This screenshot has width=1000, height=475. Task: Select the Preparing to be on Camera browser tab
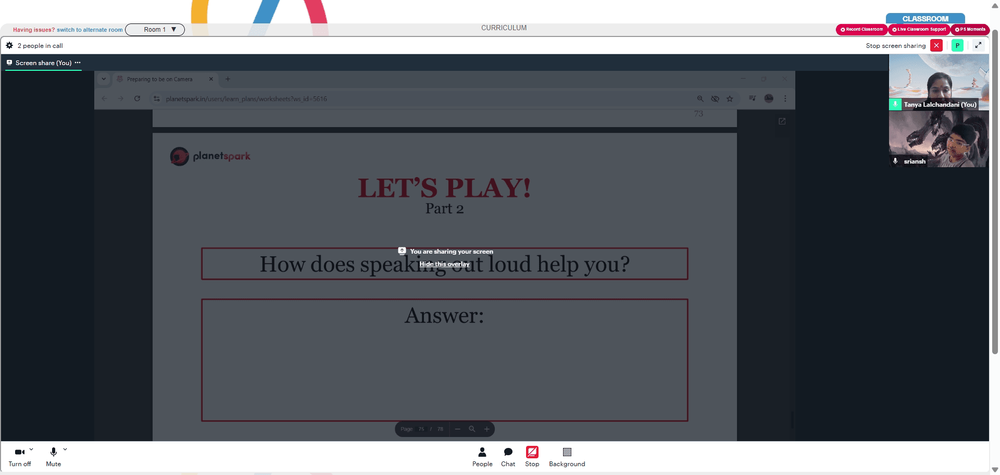(x=164, y=79)
